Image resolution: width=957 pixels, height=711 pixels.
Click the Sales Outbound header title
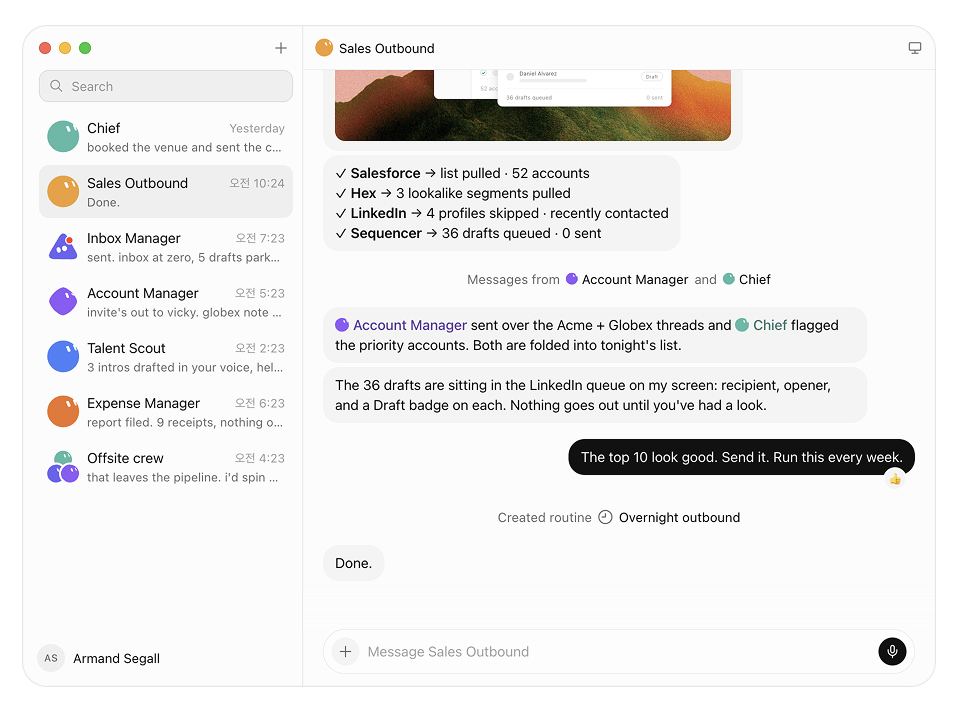pos(387,48)
